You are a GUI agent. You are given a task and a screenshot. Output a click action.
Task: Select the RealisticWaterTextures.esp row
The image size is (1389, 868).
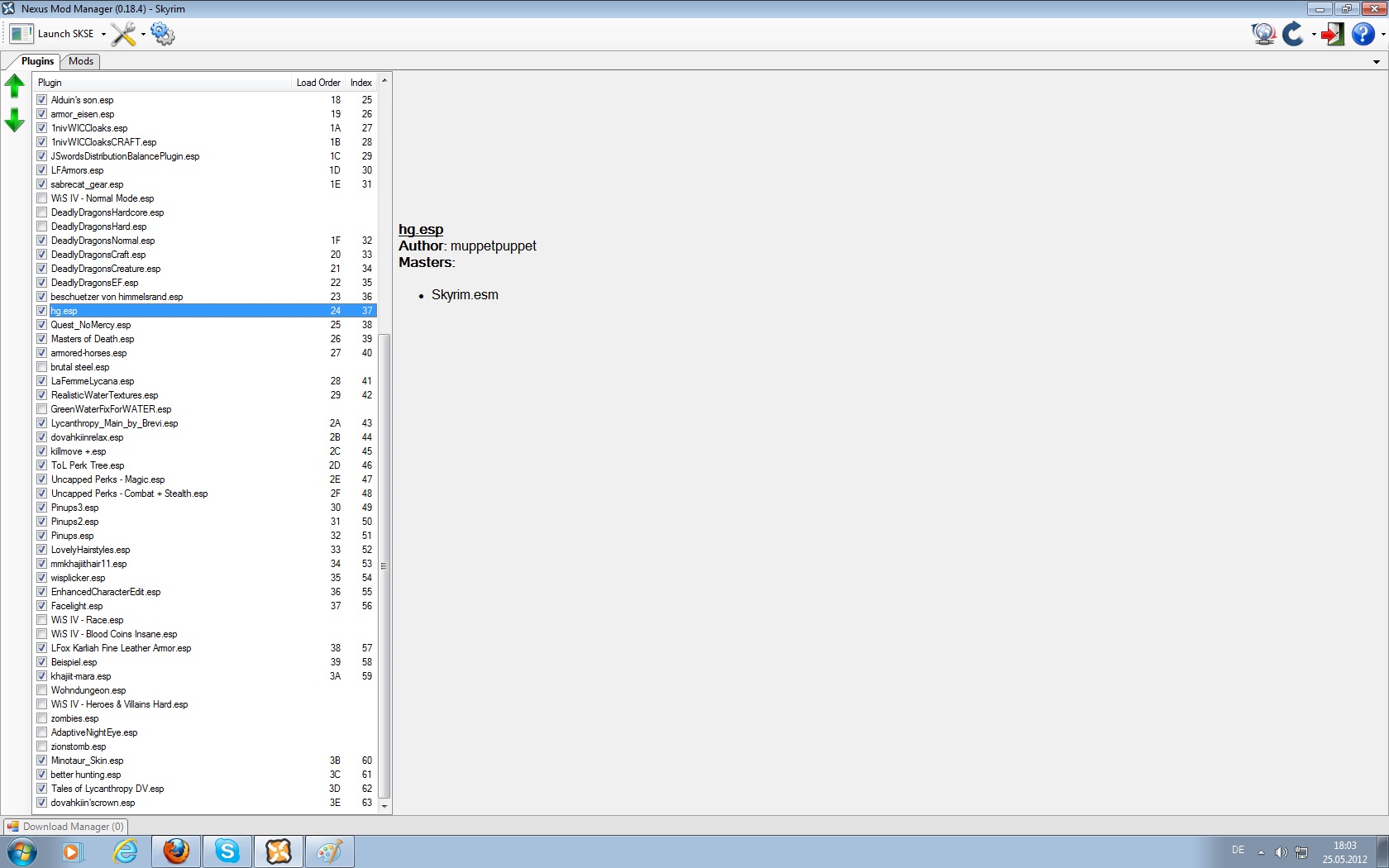206,395
